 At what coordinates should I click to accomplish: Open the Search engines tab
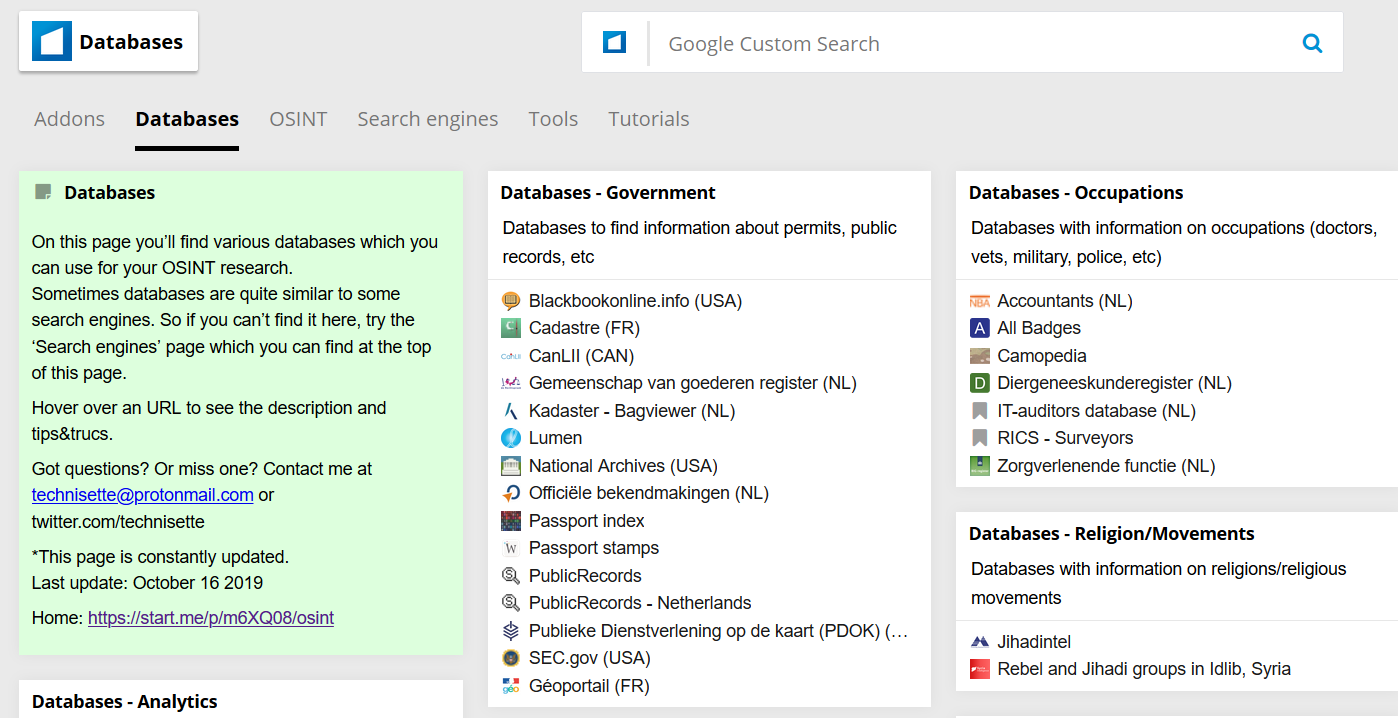point(428,119)
